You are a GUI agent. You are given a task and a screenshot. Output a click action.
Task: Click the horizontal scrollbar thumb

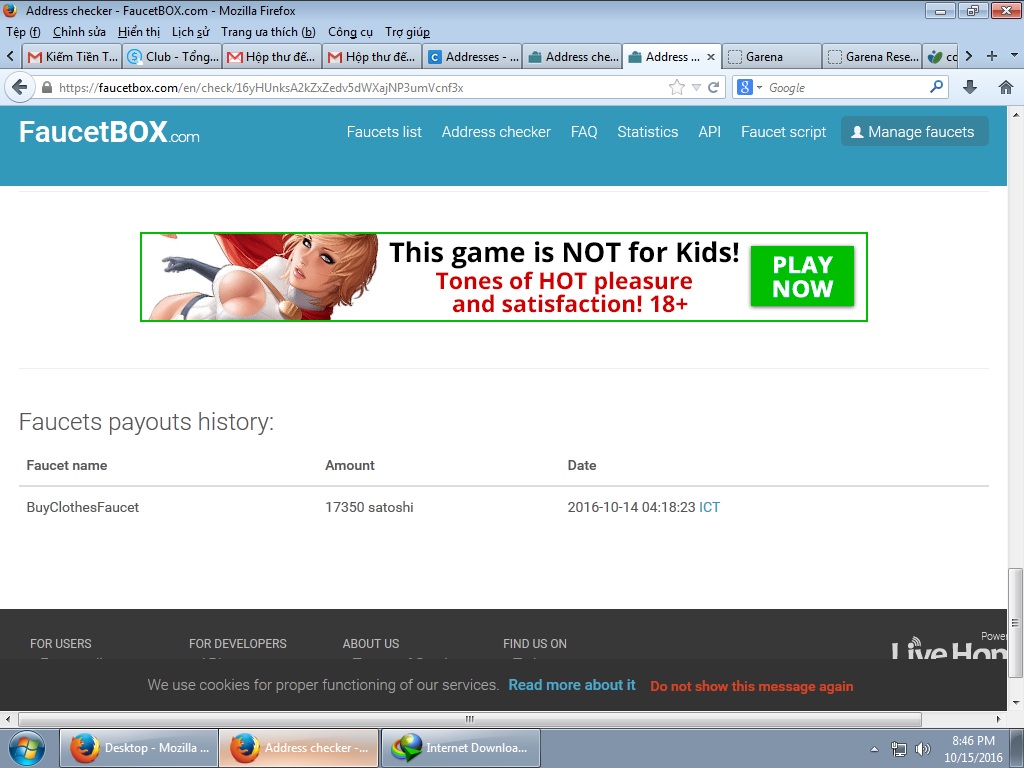(x=470, y=719)
